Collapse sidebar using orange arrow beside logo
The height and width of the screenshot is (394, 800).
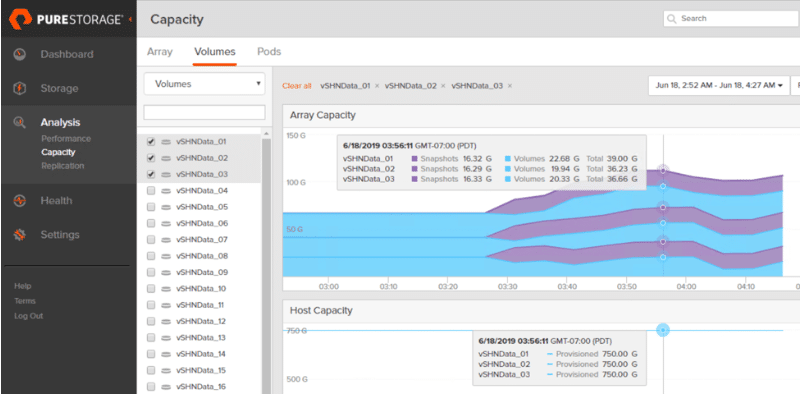(x=130, y=19)
